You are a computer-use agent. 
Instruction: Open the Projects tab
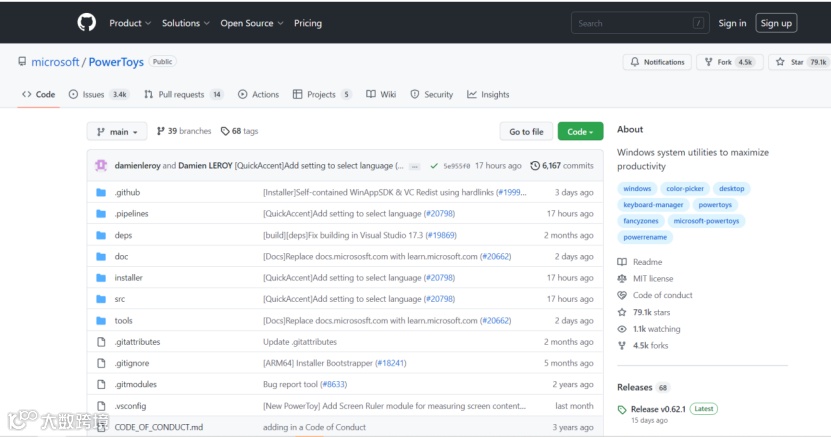click(x=322, y=94)
